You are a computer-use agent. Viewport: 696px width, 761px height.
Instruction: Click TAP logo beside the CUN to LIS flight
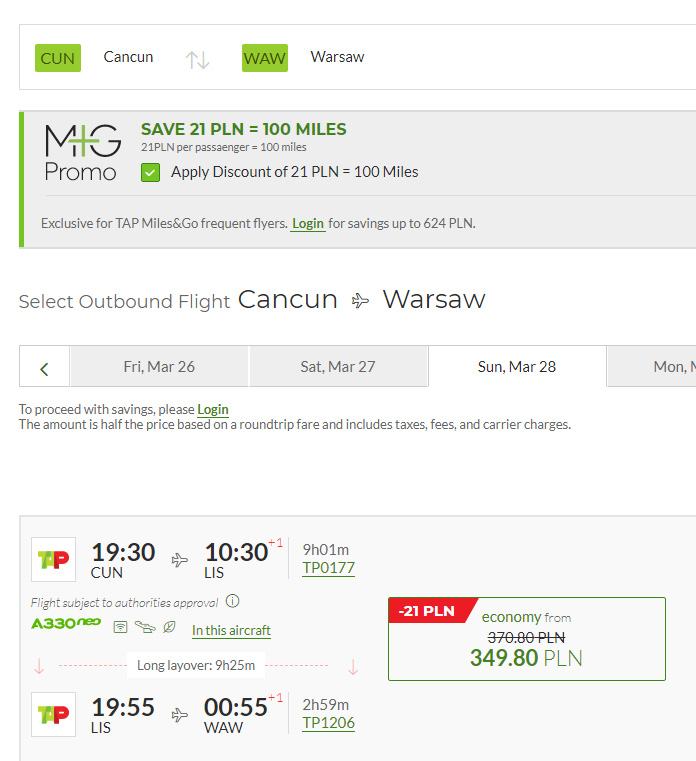coord(53,559)
